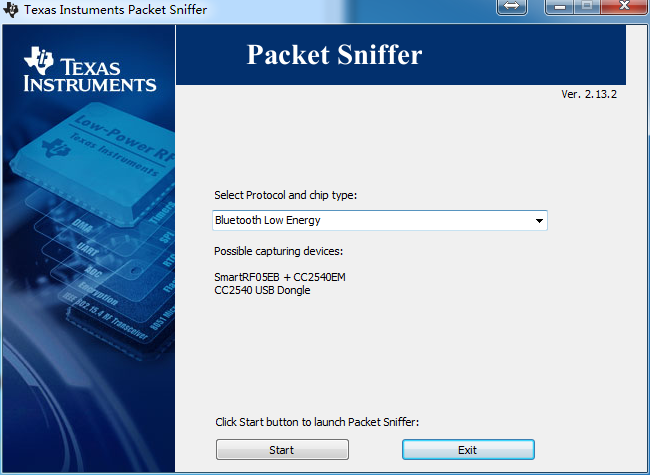The image size is (650, 475).
Task: Click the Texas Instruments title bar icon
Action: pyautogui.click(x=11, y=10)
